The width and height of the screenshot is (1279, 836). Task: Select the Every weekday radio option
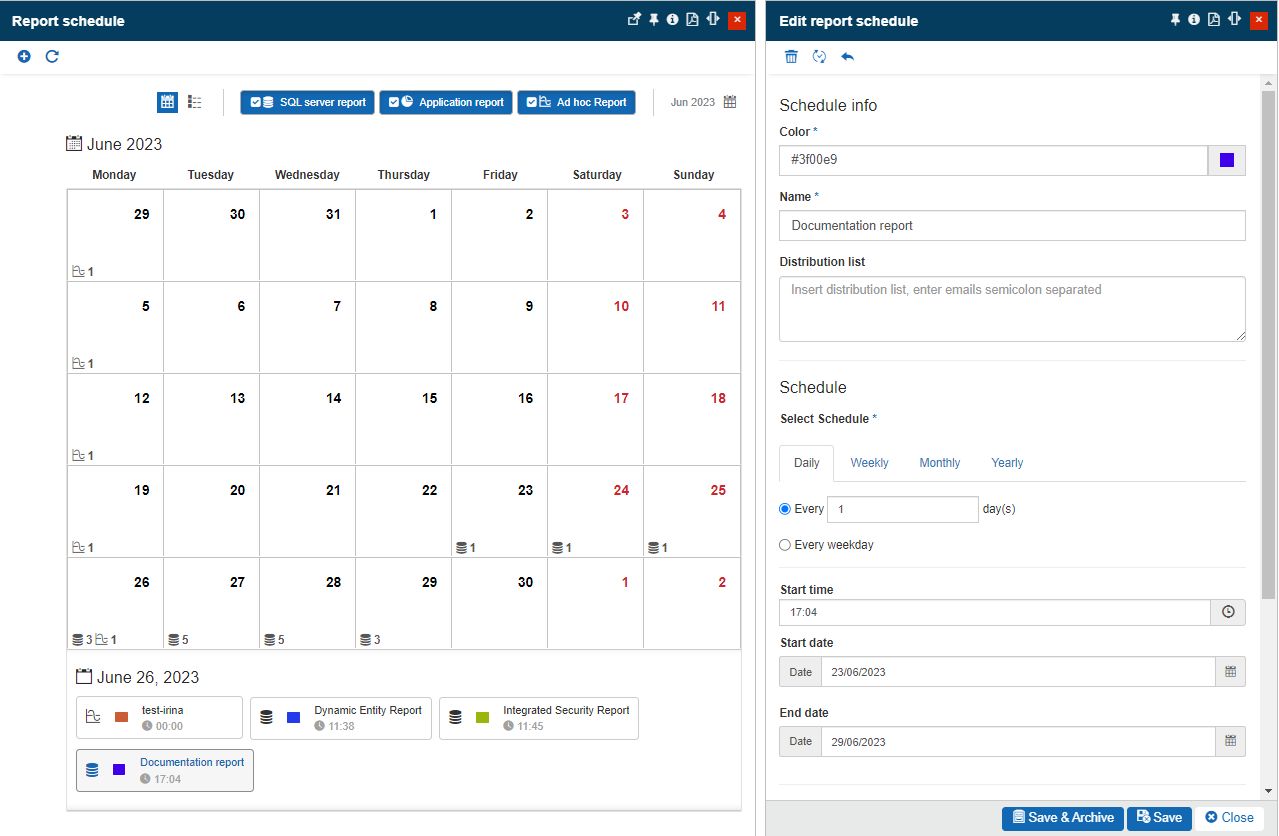(785, 545)
